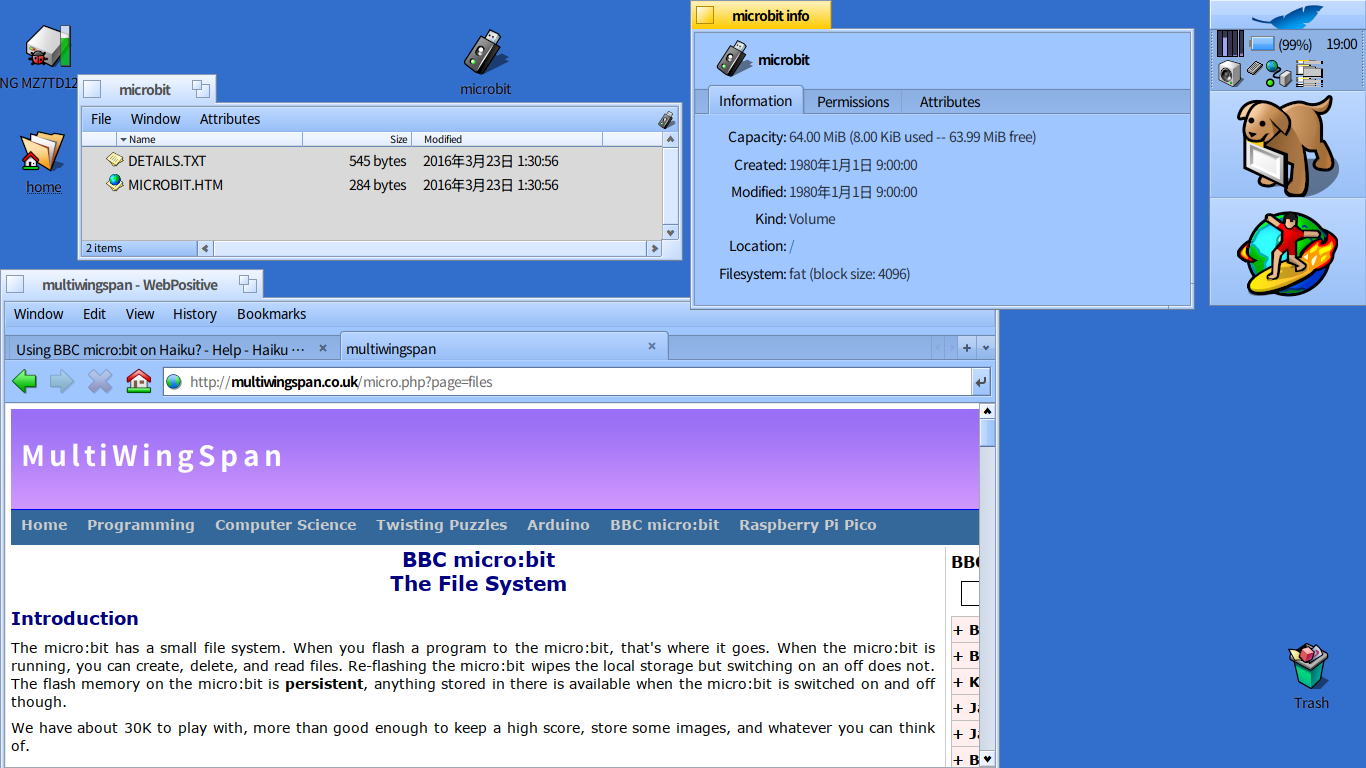Image resolution: width=1366 pixels, height=768 pixels.
Task: Click the green Back arrow in WebPositive
Action: (25, 381)
